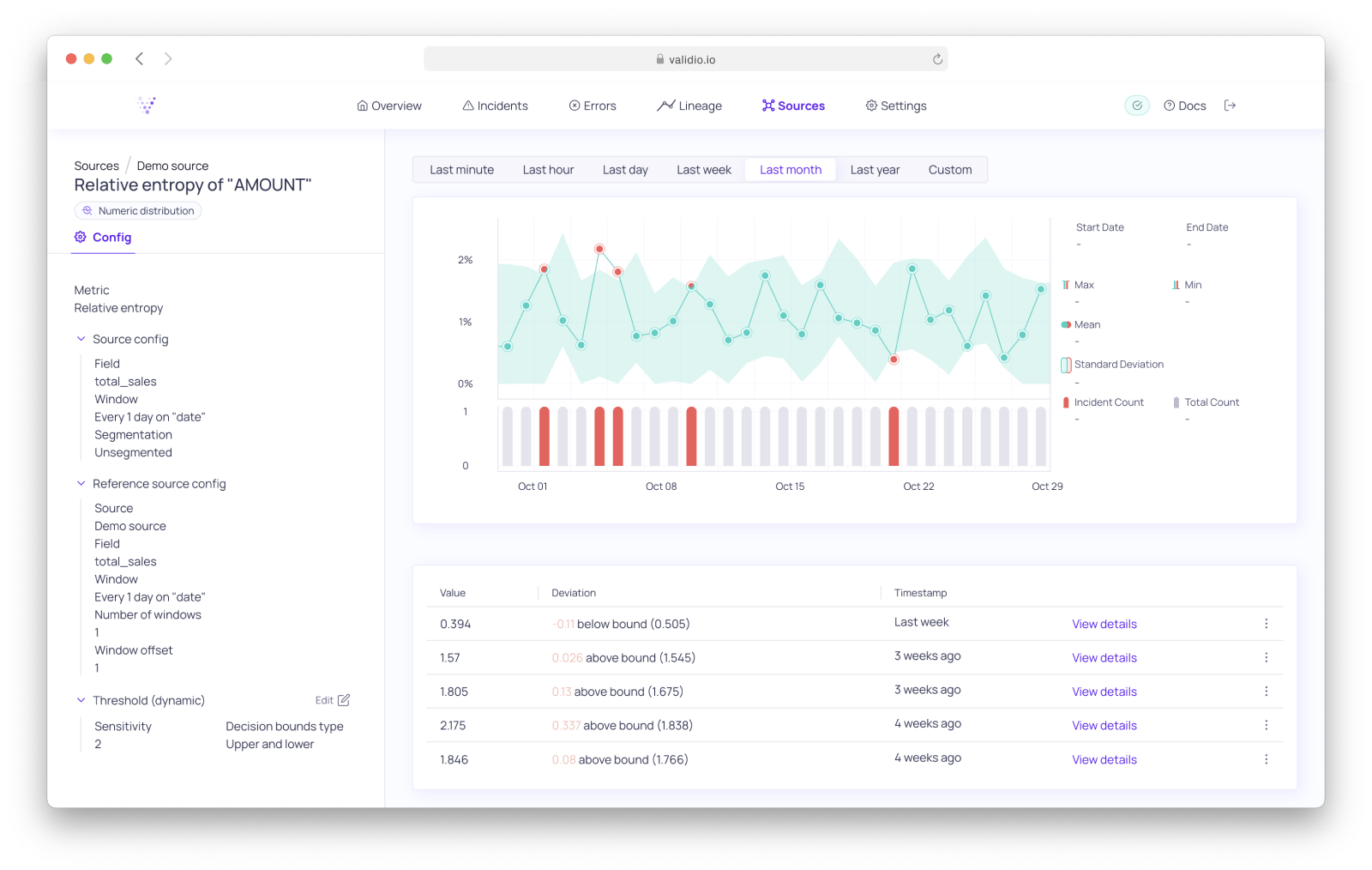Click the Demo source breadcrumb link
Viewport: 1372px width, 870px height.
pyautogui.click(x=172, y=166)
